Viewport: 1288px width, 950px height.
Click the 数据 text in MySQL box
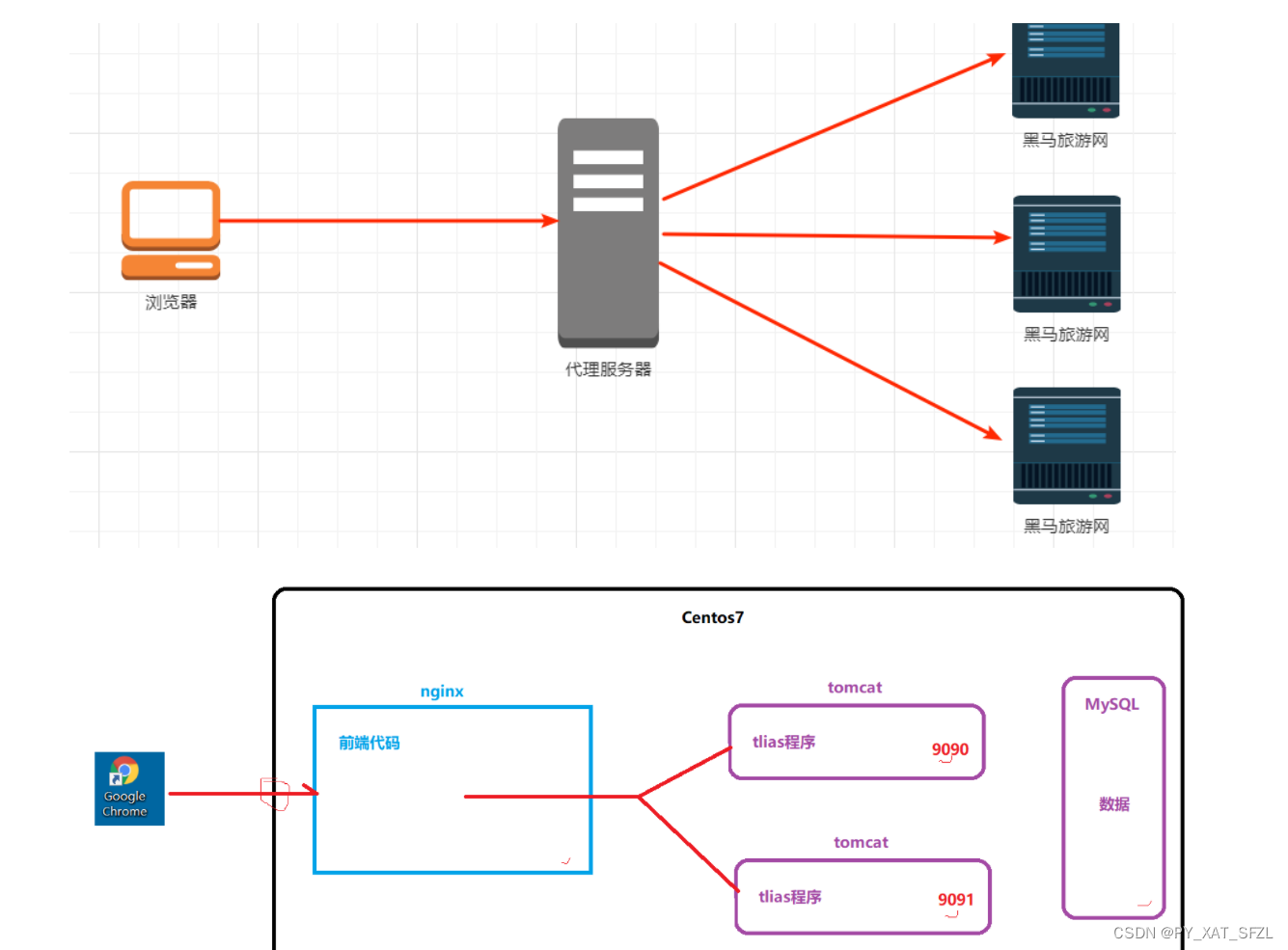click(1113, 804)
